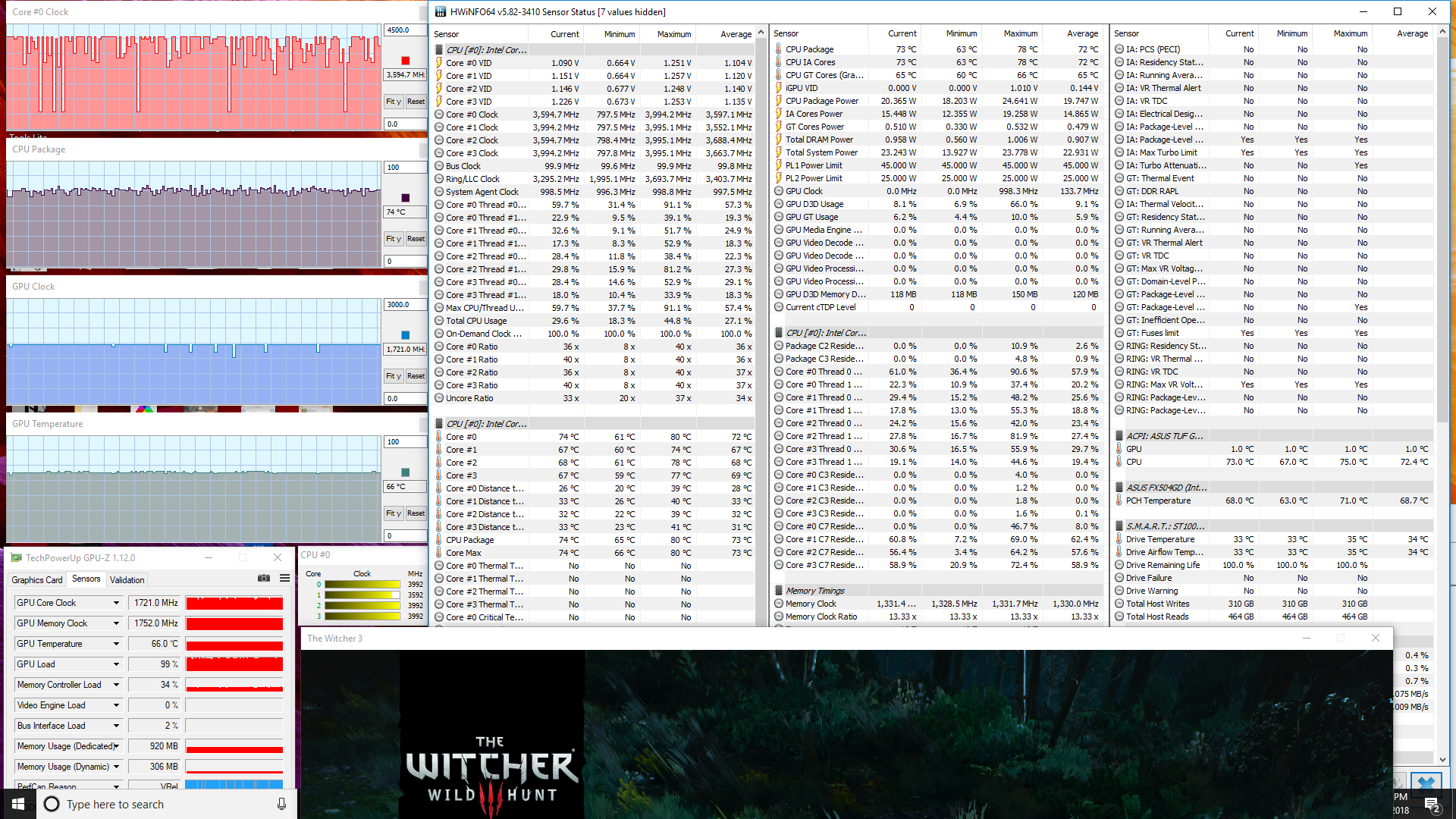Open the GPU-Z hamburger menu
The height and width of the screenshot is (819, 1456).
(x=284, y=578)
